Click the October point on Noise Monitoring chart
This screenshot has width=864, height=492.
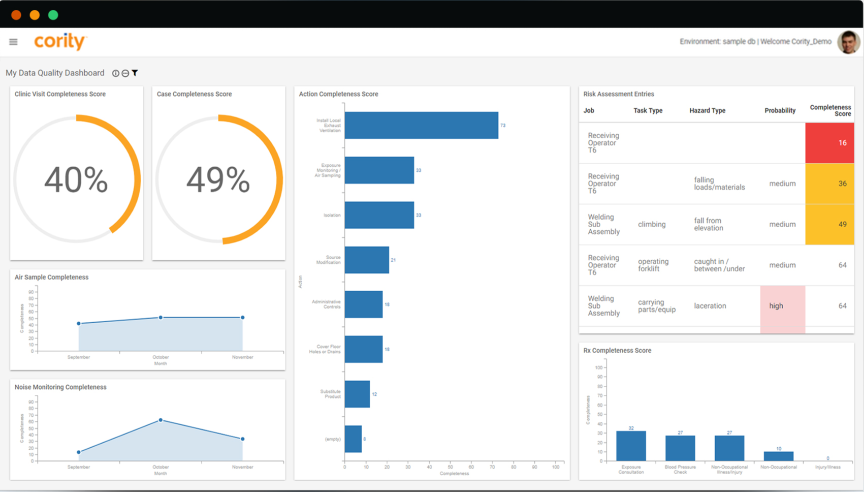point(161,420)
